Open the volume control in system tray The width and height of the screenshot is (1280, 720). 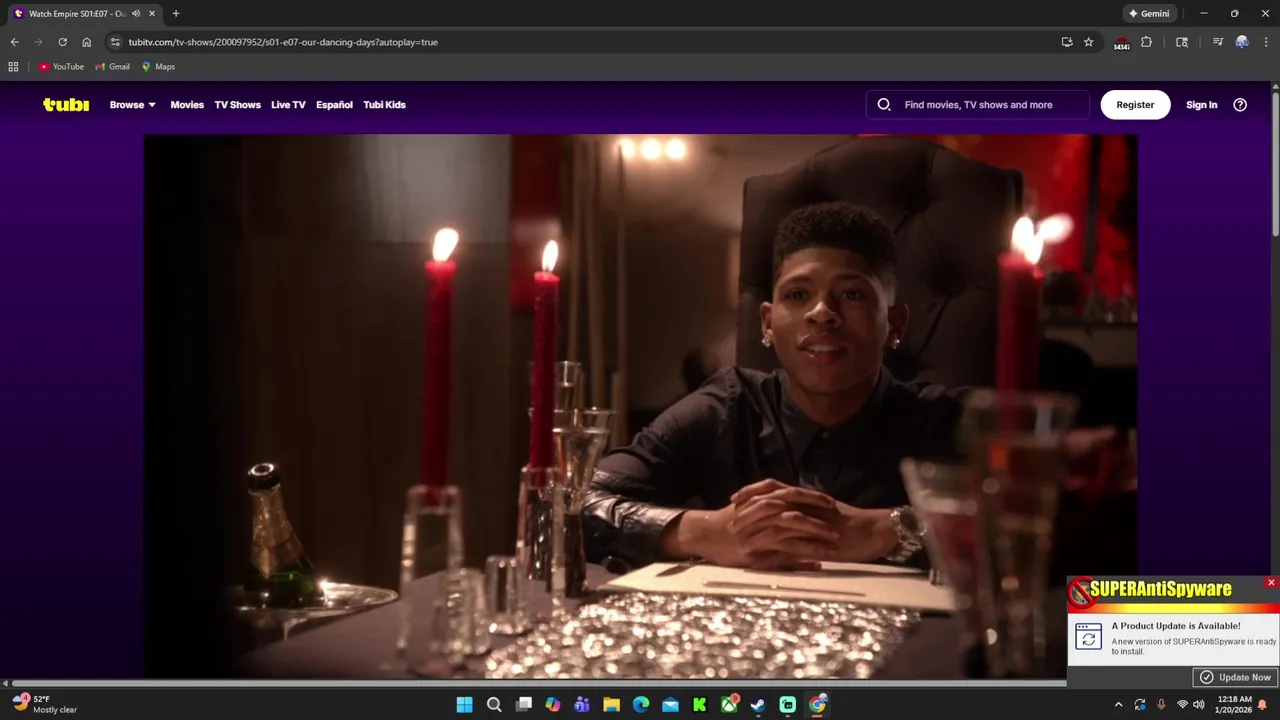pos(1198,705)
